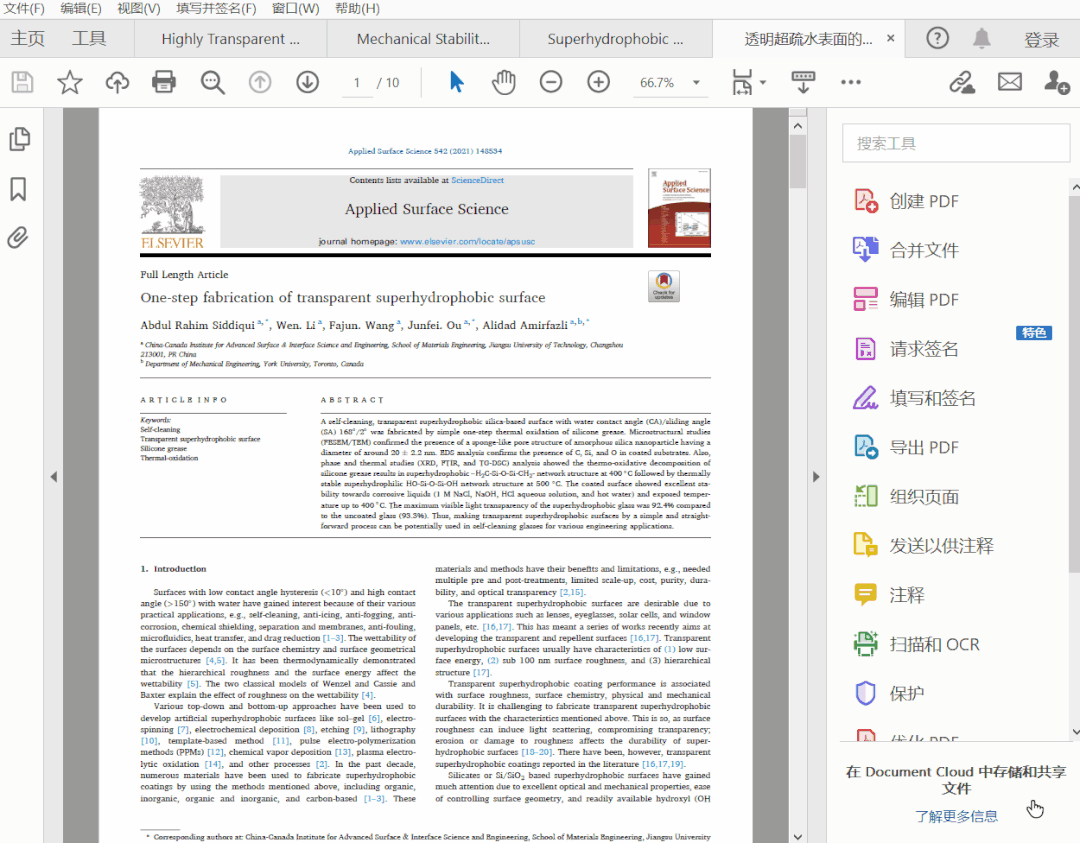
Task: Collapse the right tools pane arrow
Action: coord(816,477)
